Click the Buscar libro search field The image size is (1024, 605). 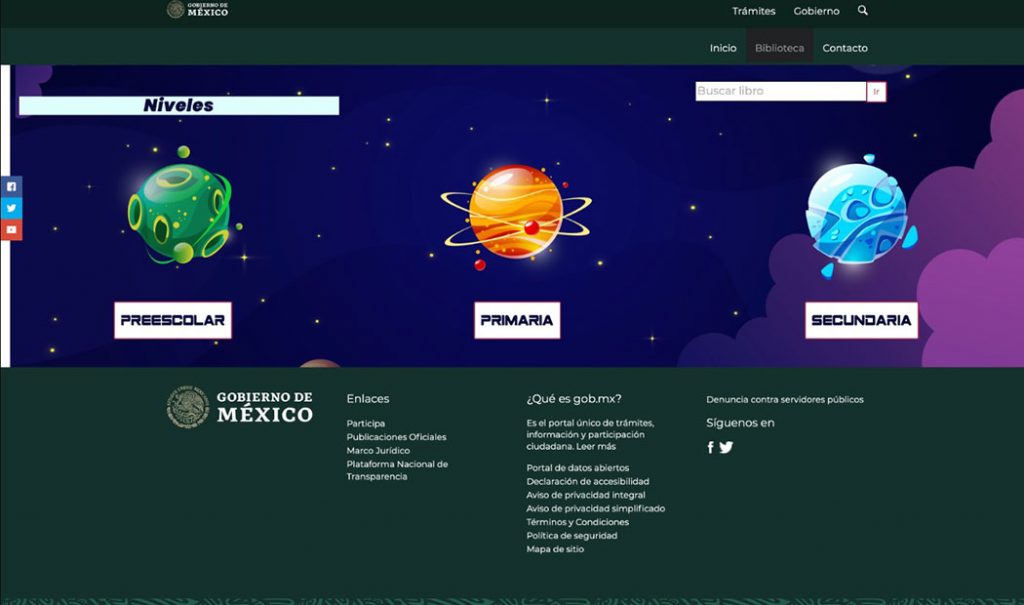(x=780, y=91)
